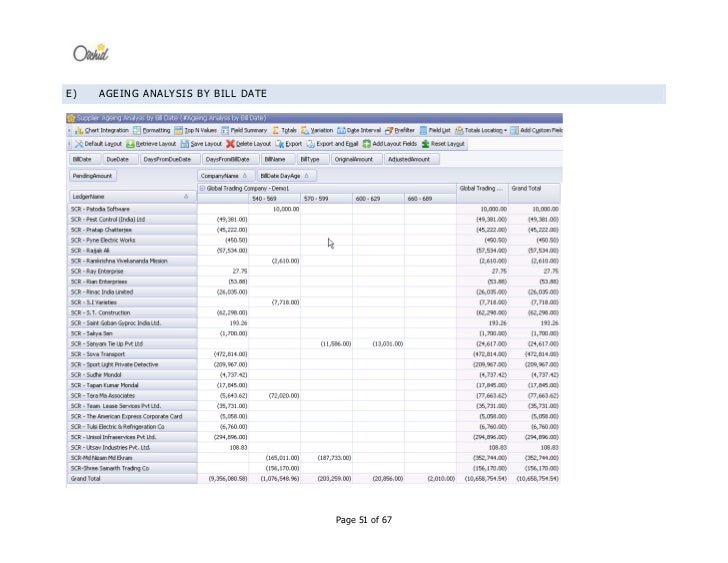Select row SCR - Unisol Infraservices Pvt Ltd.

(132, 437)
